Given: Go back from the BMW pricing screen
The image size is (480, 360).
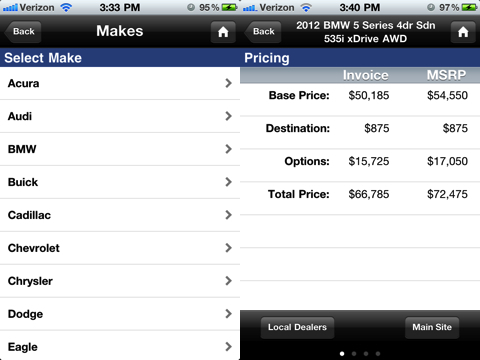Looking at the screenshot, I should click(263, 32).
